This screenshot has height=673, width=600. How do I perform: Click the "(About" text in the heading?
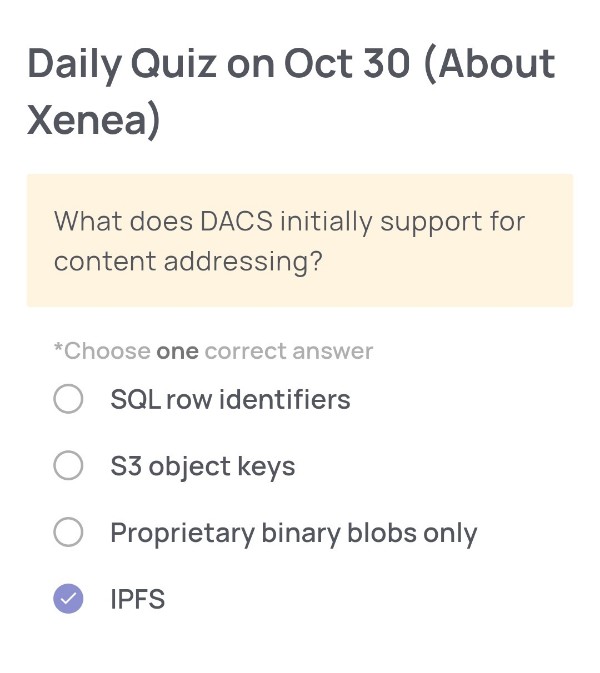click(488, 64)
